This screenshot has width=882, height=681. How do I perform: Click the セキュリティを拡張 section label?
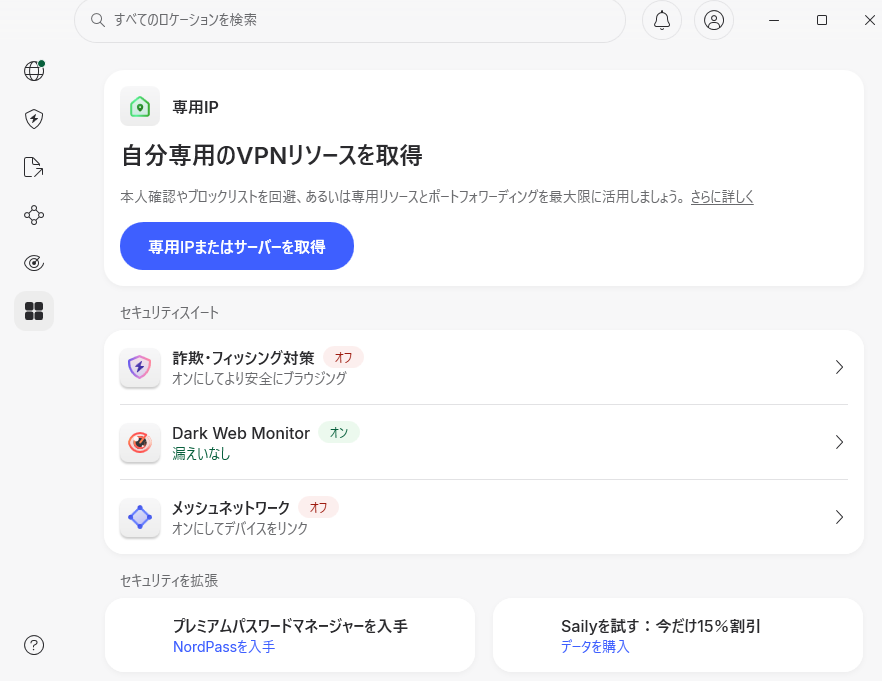point(169,580)
